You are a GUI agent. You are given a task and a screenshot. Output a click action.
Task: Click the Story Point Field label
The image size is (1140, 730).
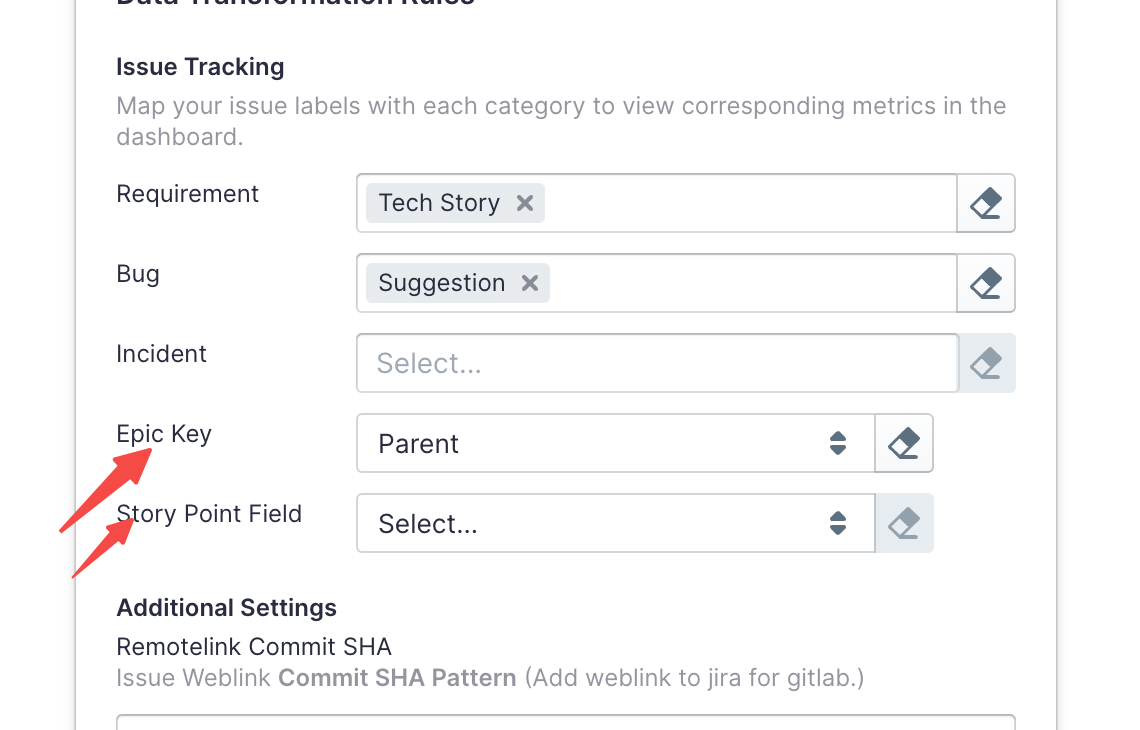point(209,514)
